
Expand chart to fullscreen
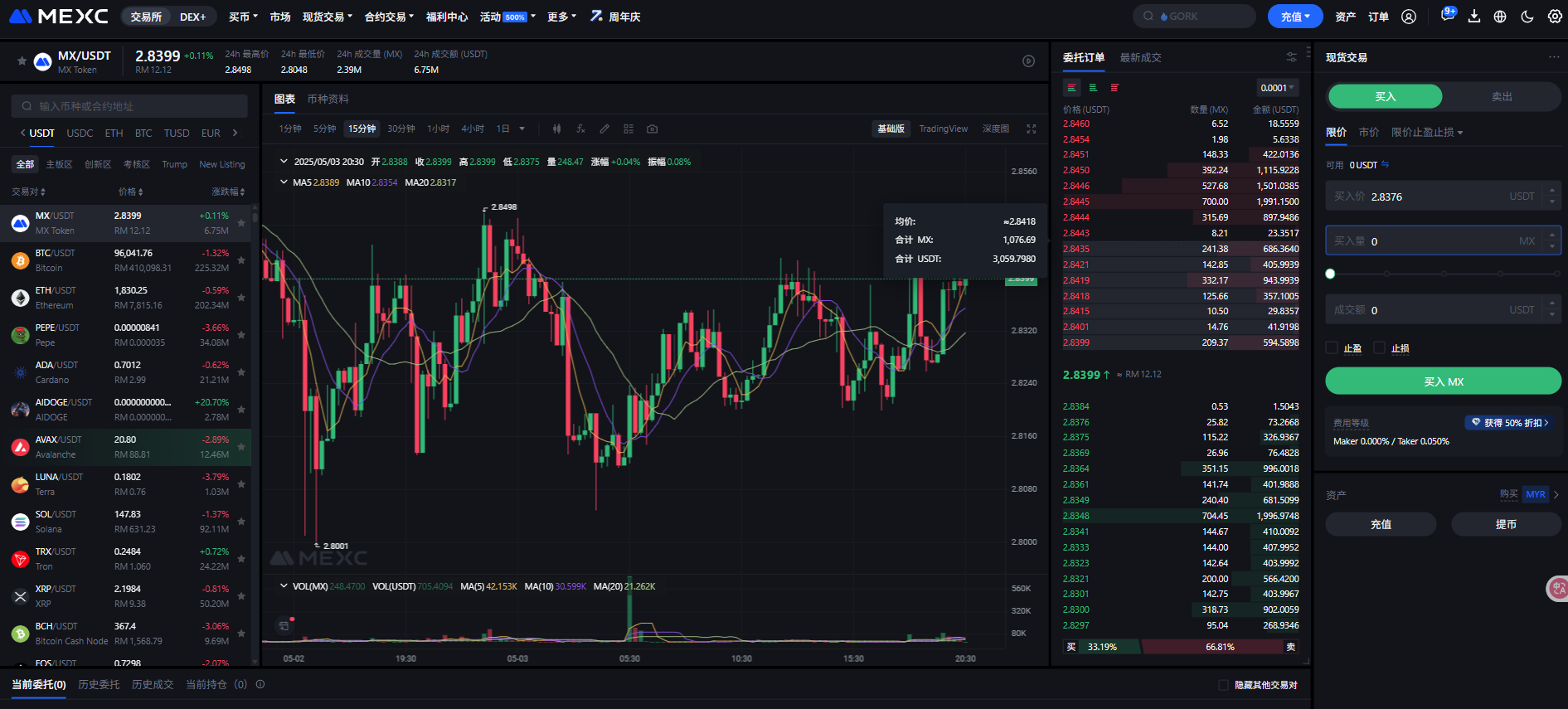pyautogui.click(x=1032, y=129)
